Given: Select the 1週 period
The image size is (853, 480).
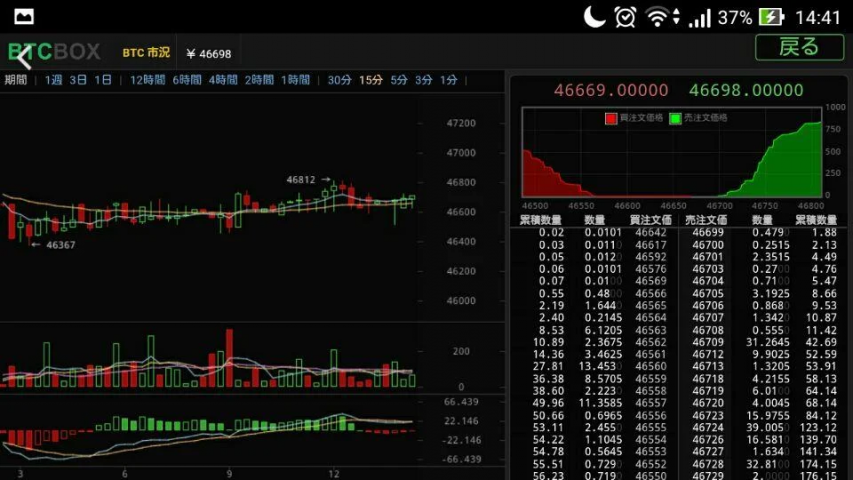Looking at the screenshot, I should (x=53, y=80).
